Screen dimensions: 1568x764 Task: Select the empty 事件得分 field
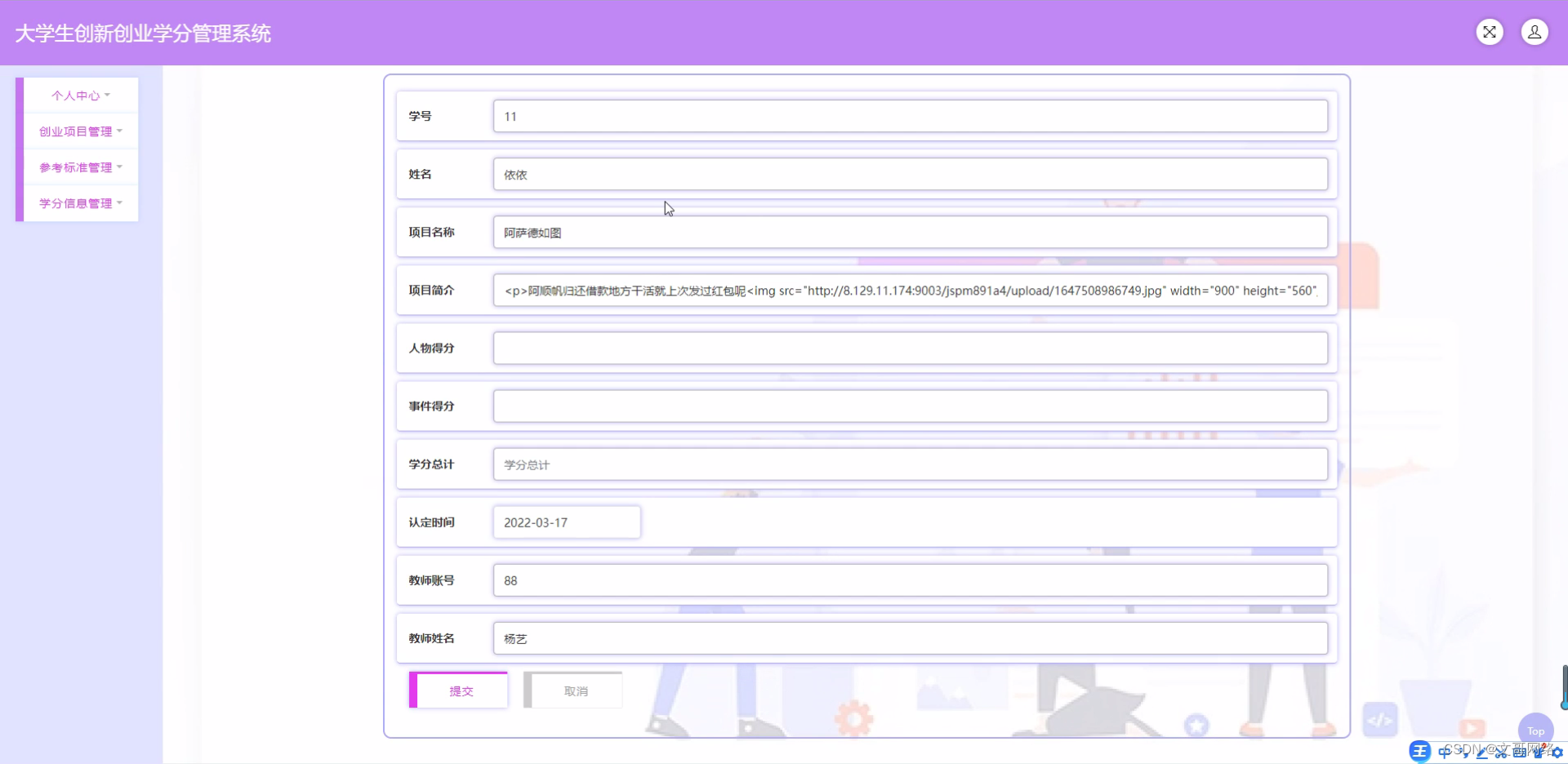[x=911, y=406]
